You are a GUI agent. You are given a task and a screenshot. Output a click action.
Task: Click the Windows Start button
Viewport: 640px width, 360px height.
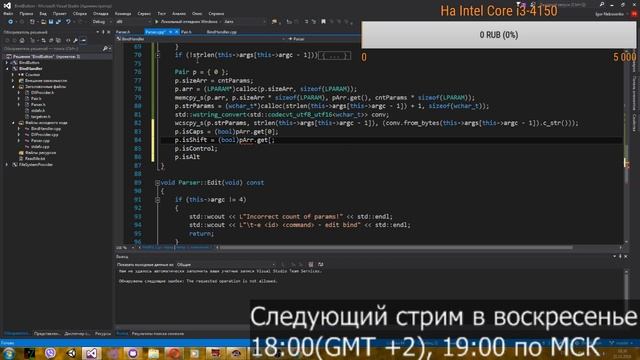pyautogui.click(x=9, y=353)
